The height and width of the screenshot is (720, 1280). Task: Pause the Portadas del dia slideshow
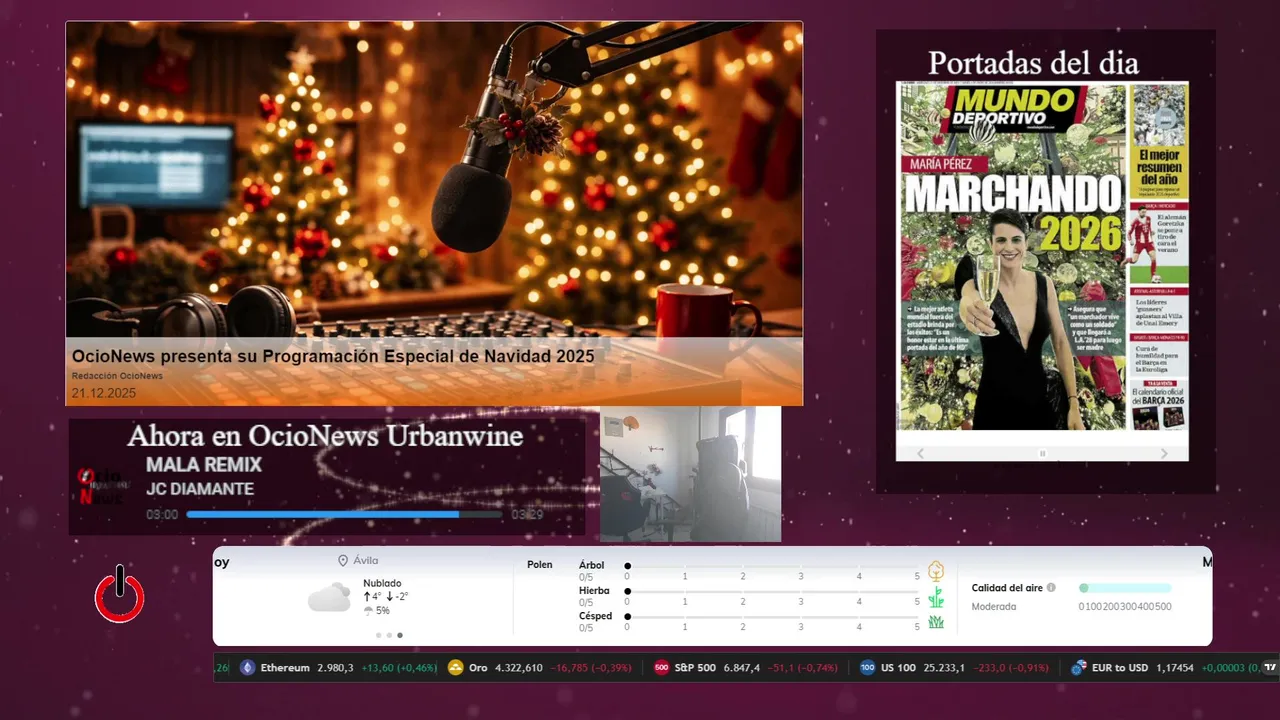[1042, 453]
